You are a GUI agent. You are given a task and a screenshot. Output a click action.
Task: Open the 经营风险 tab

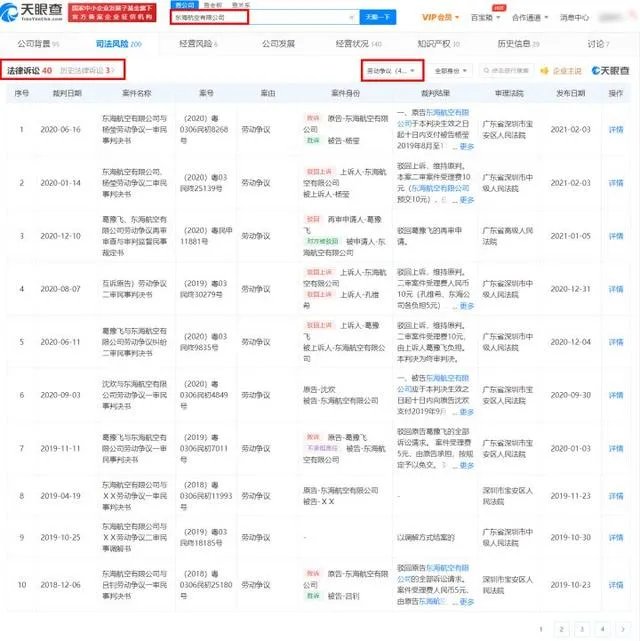[198, 44]
